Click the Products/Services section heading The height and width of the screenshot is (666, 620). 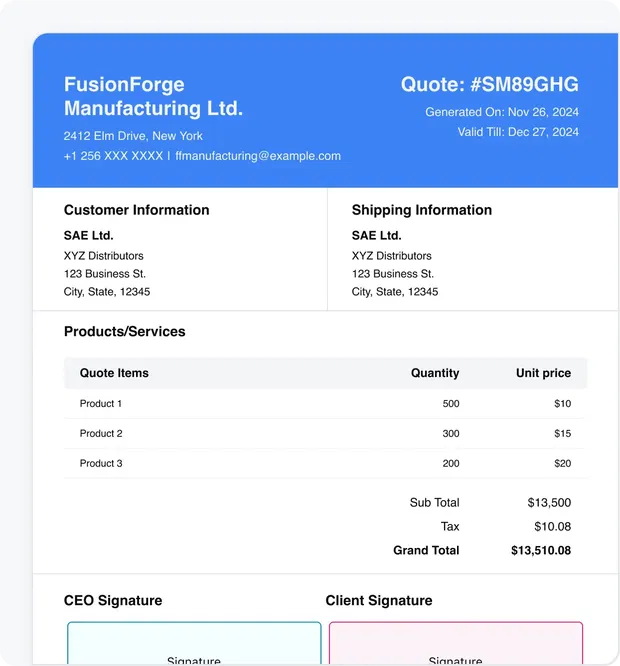pyautogui.click(x=124, y=332)
